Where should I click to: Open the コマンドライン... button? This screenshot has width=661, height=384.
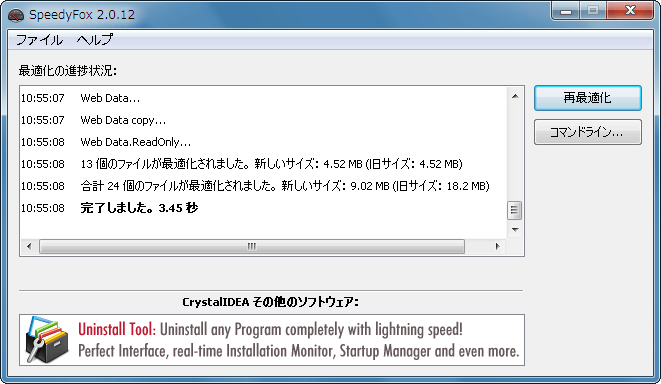coord(588,132)
